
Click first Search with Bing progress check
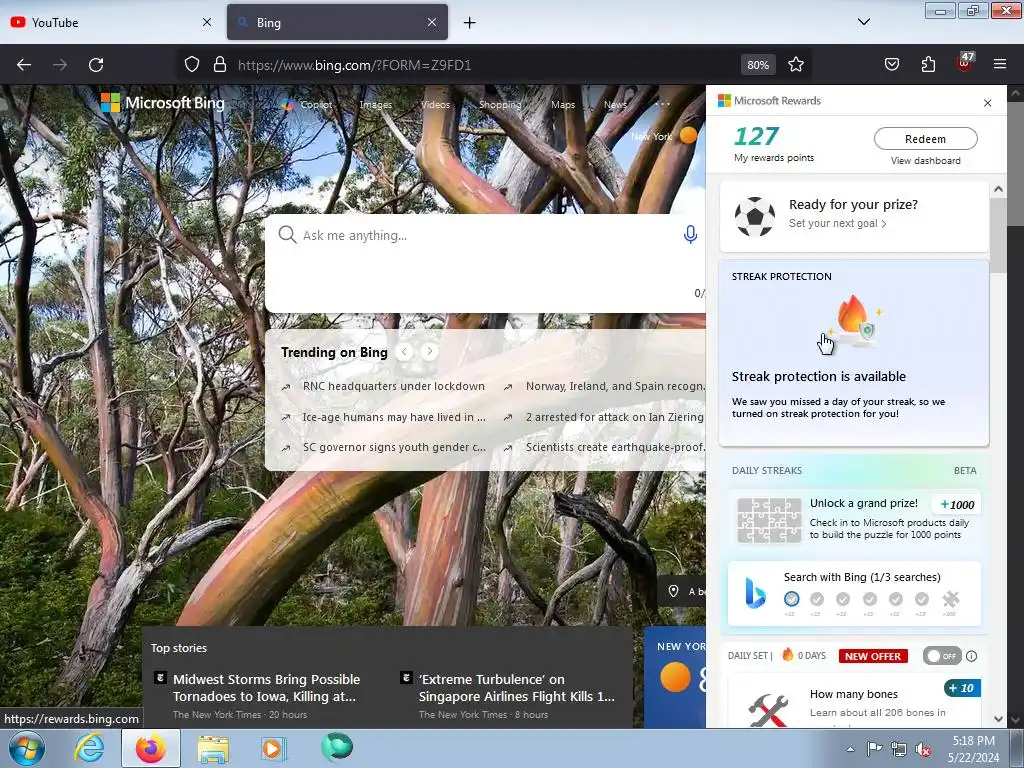[x=792, y=599]
